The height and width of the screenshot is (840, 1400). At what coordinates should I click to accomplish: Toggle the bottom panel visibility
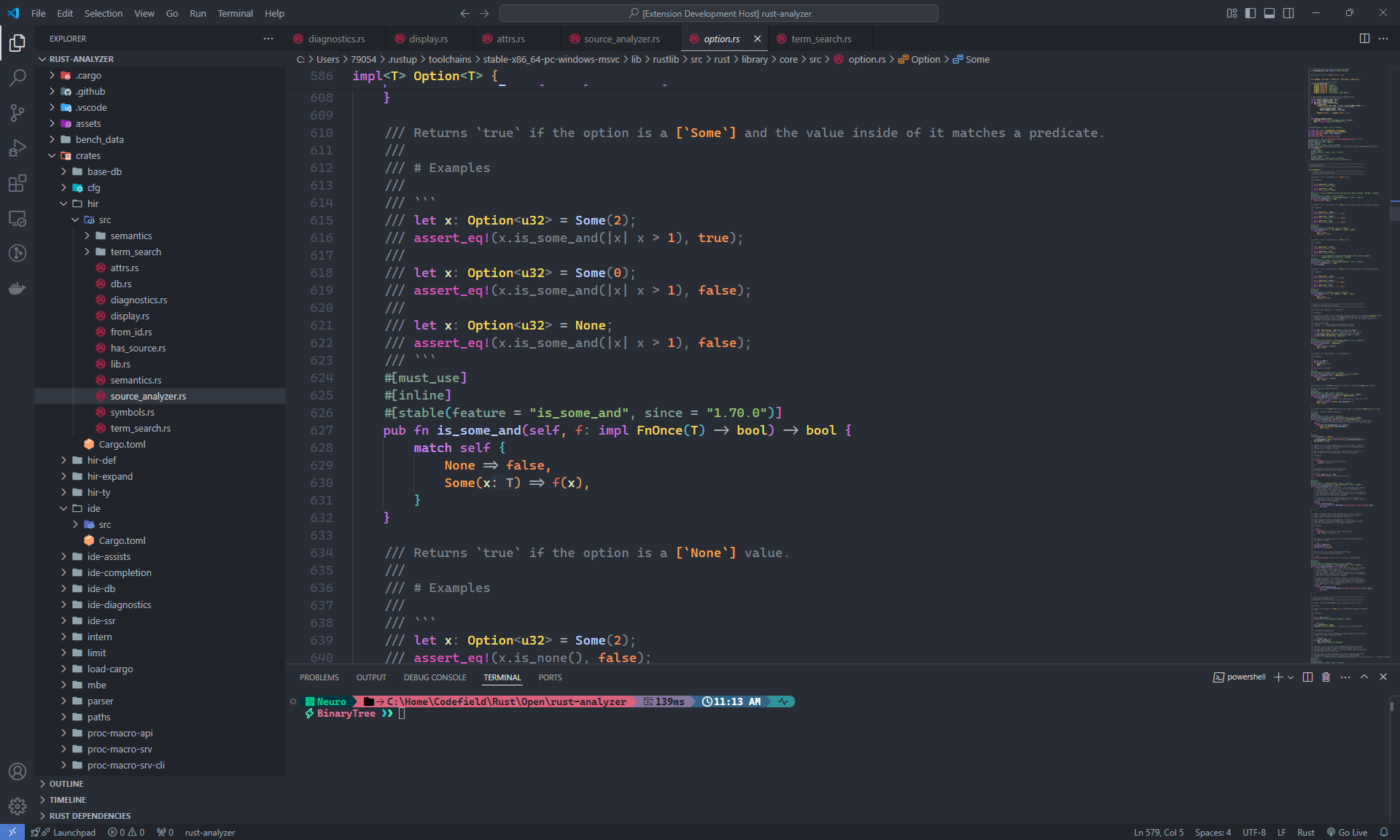[x=1269, y=13]
